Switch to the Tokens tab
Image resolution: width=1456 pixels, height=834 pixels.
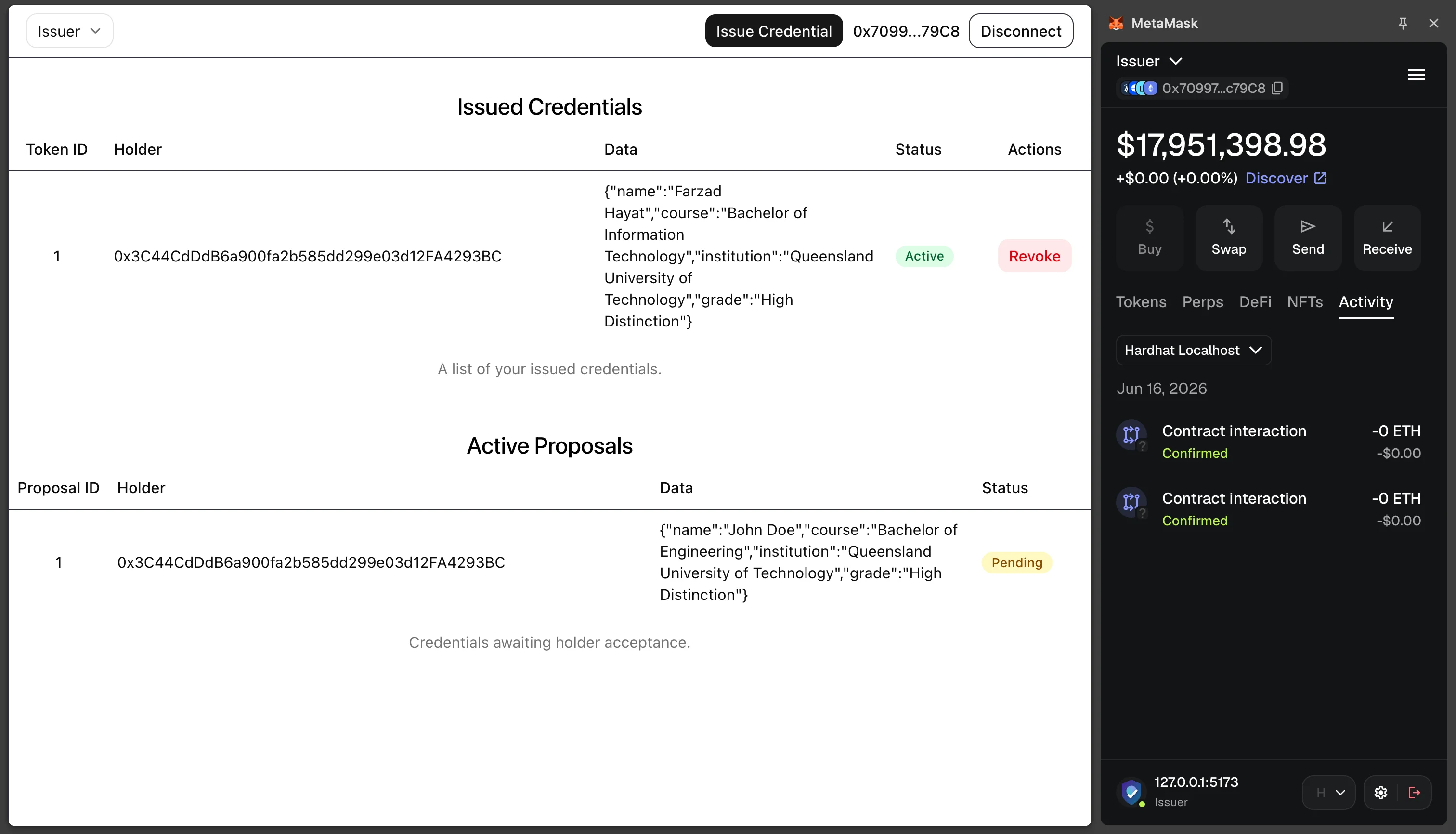coord(1141,302)
